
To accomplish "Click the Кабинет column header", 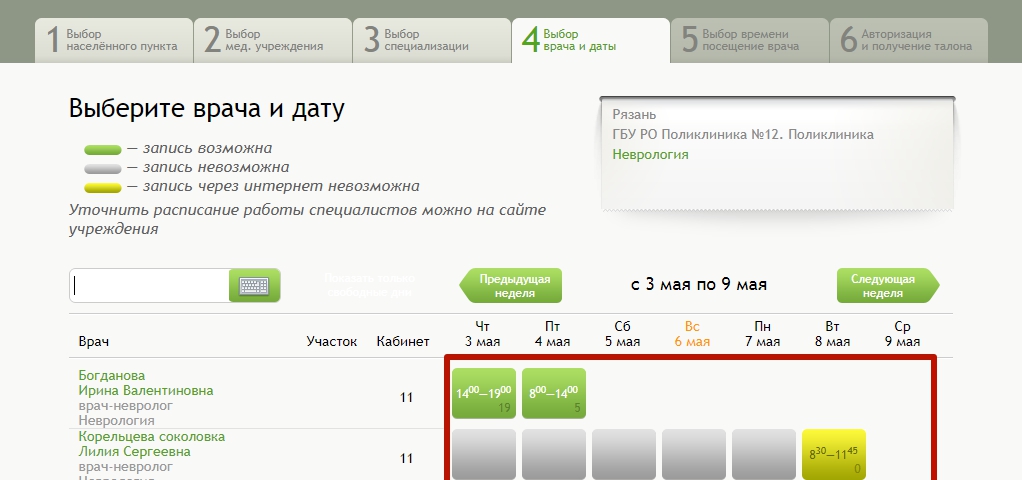I will pos(403,342).
